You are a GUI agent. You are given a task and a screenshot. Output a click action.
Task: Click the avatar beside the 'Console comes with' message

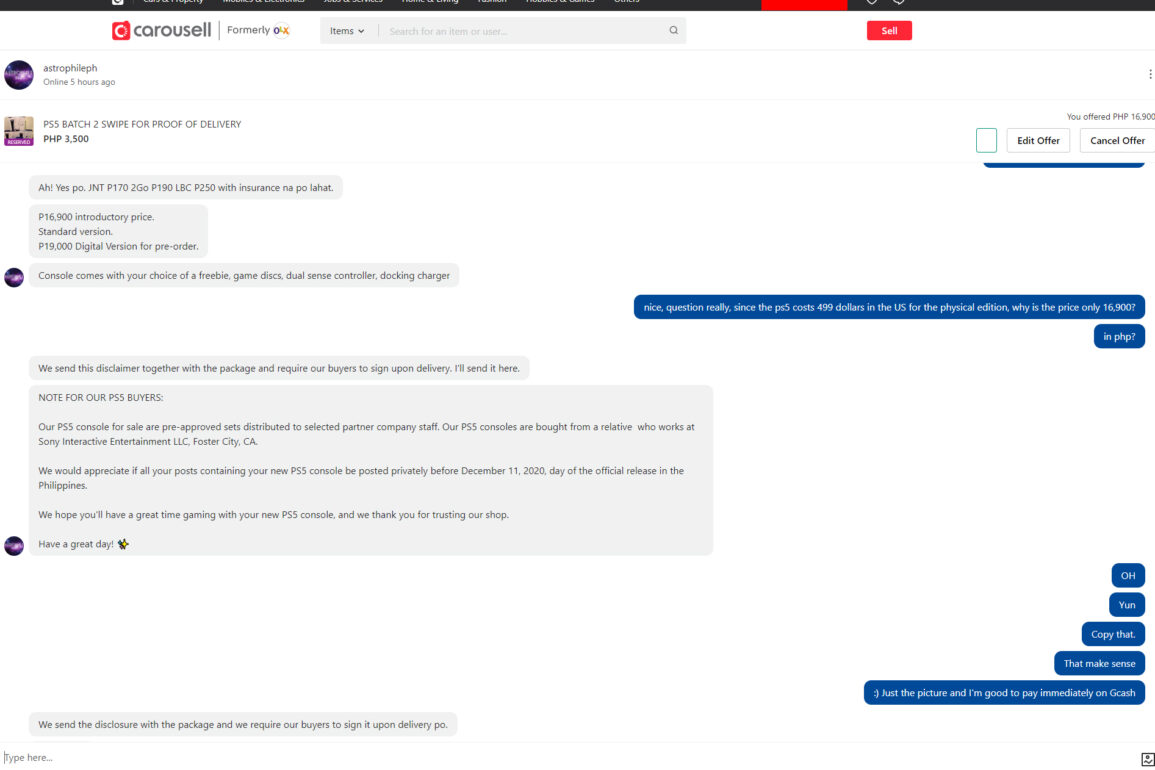coord(14,277)
